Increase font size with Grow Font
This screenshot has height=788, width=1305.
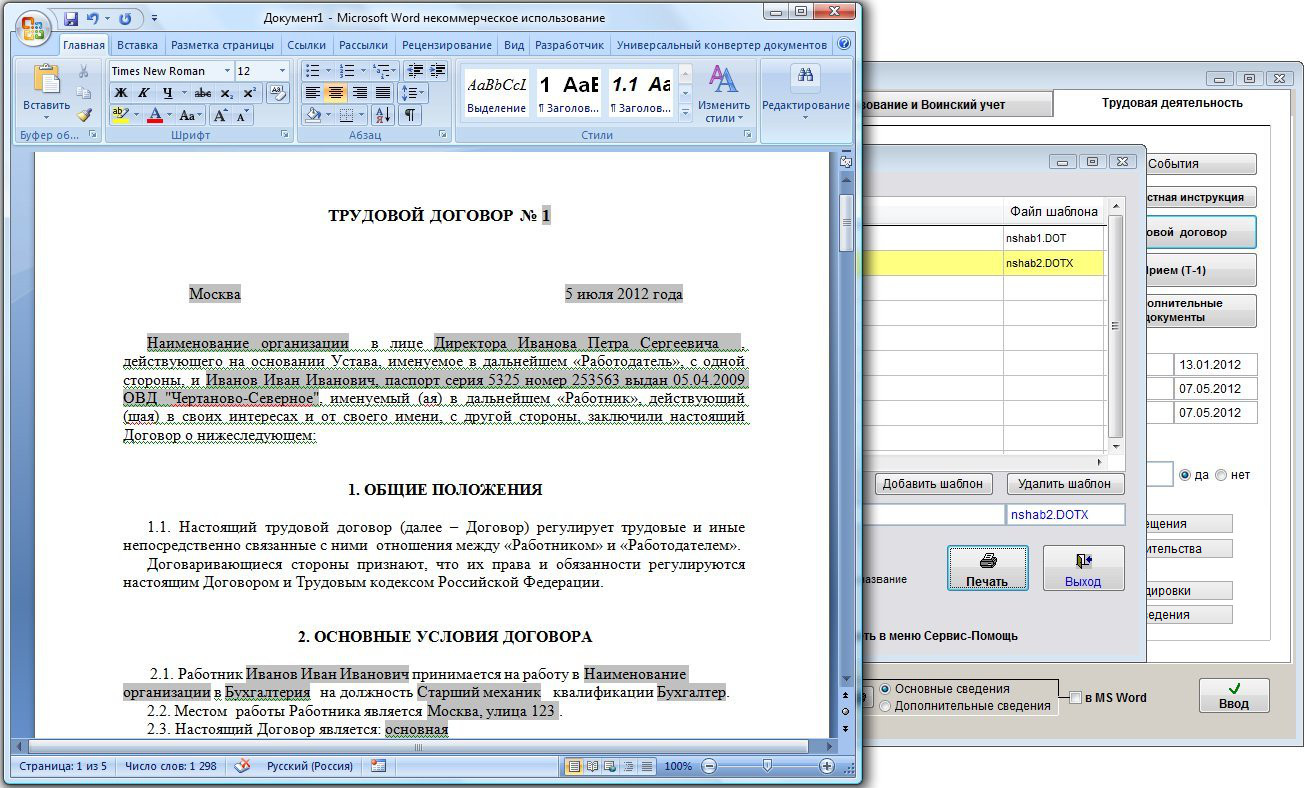pyautogui.click(x=221, y=116)
